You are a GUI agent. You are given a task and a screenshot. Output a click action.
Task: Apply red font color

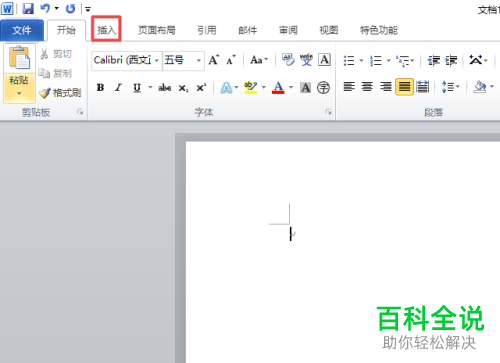278,88
